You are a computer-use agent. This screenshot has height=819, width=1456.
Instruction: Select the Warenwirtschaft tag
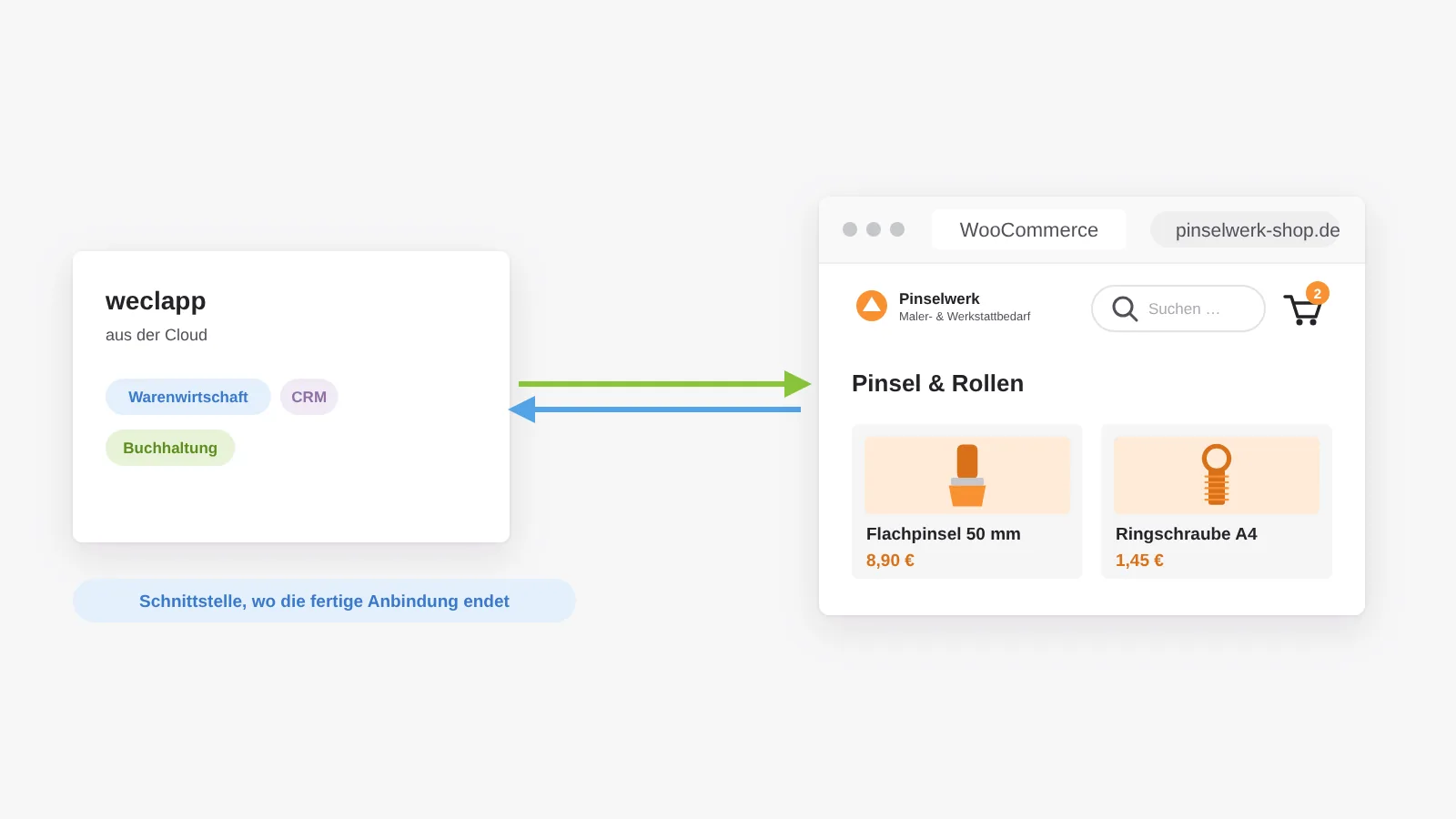click(188, 397)
